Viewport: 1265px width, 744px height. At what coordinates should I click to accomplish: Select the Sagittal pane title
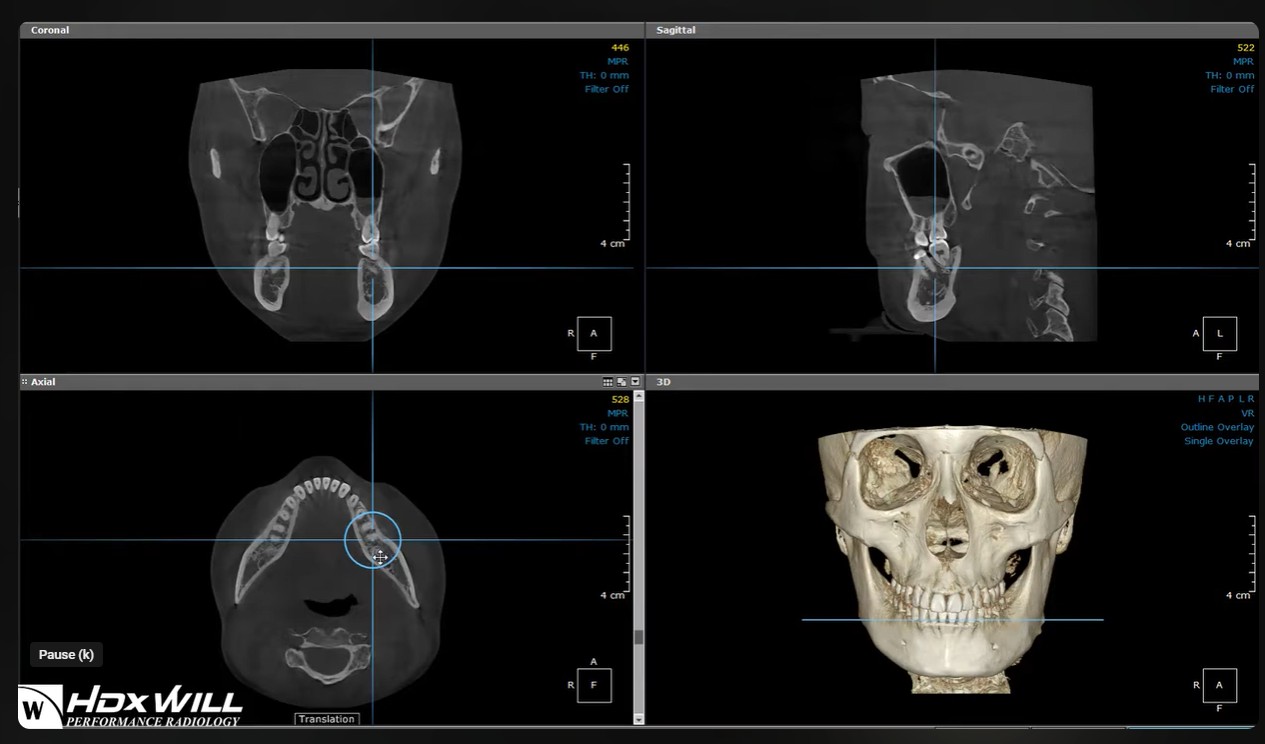pos(676,30)
